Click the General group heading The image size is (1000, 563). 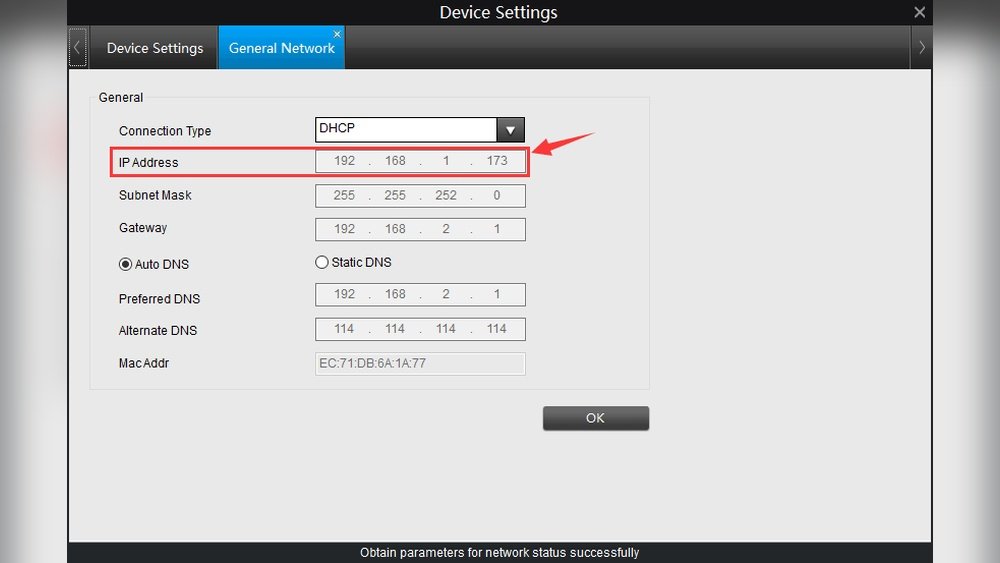[121, 98]
